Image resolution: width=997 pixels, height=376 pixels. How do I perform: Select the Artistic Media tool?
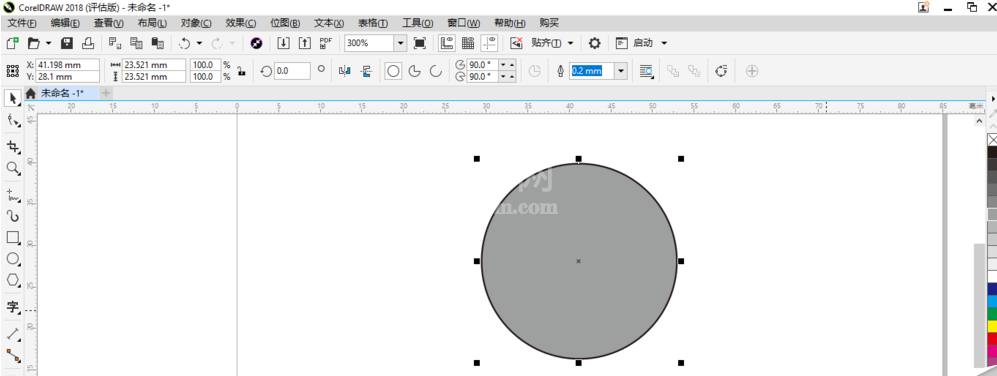point(13,216)
